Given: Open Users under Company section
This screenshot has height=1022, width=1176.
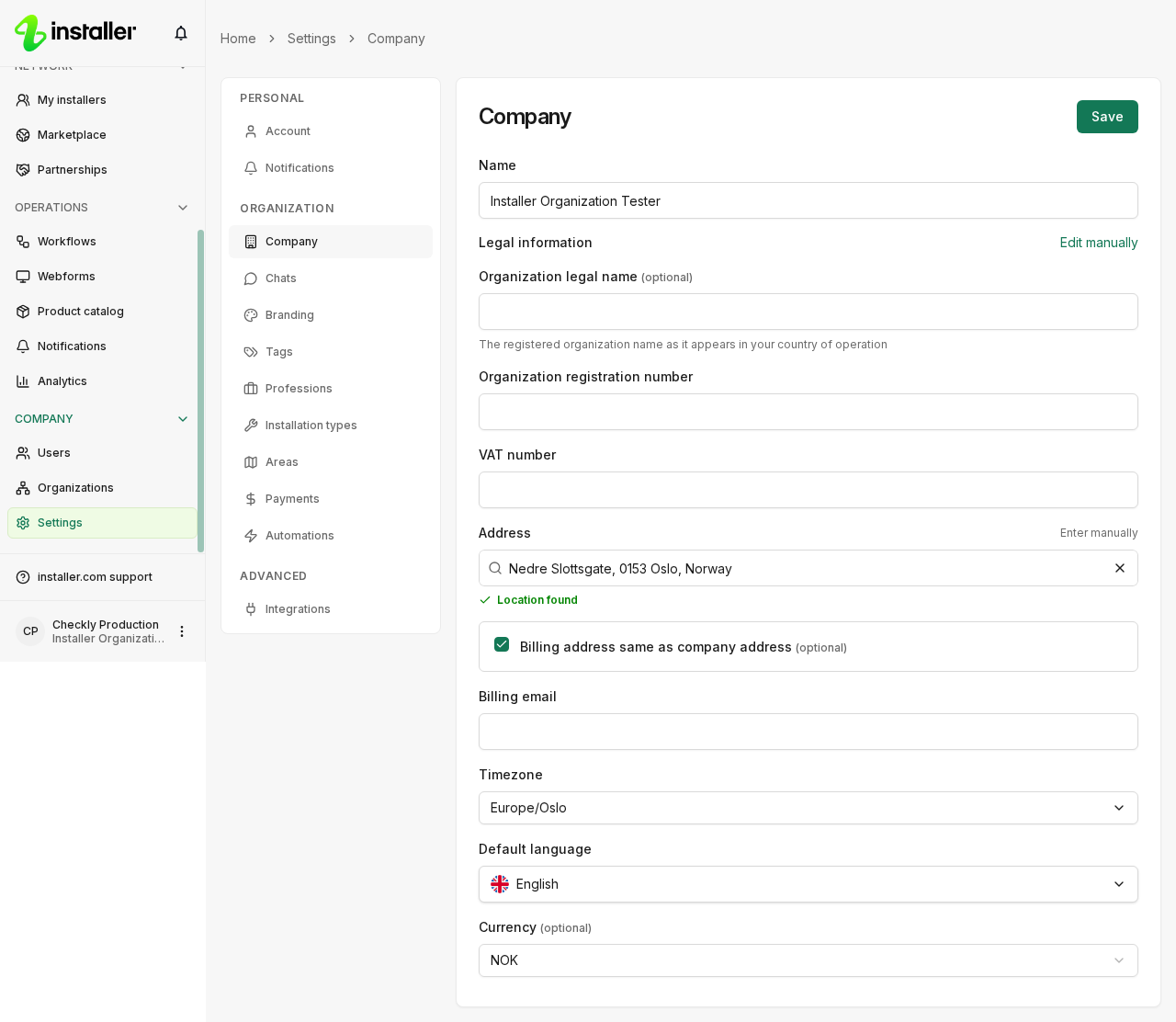Looking at the screenshot, I should tap(102, 453).
